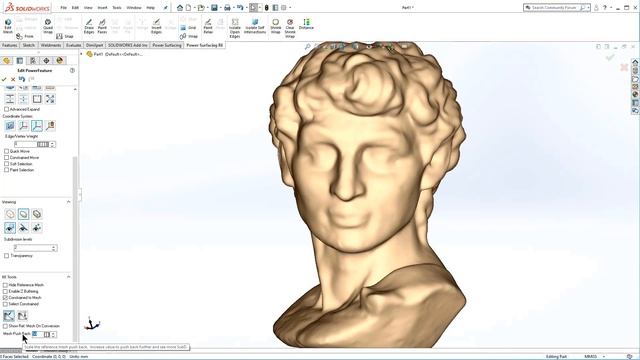Open the units dropdown in status bar
The width and height of the screenshot is (640, 360).
(604, 356)
